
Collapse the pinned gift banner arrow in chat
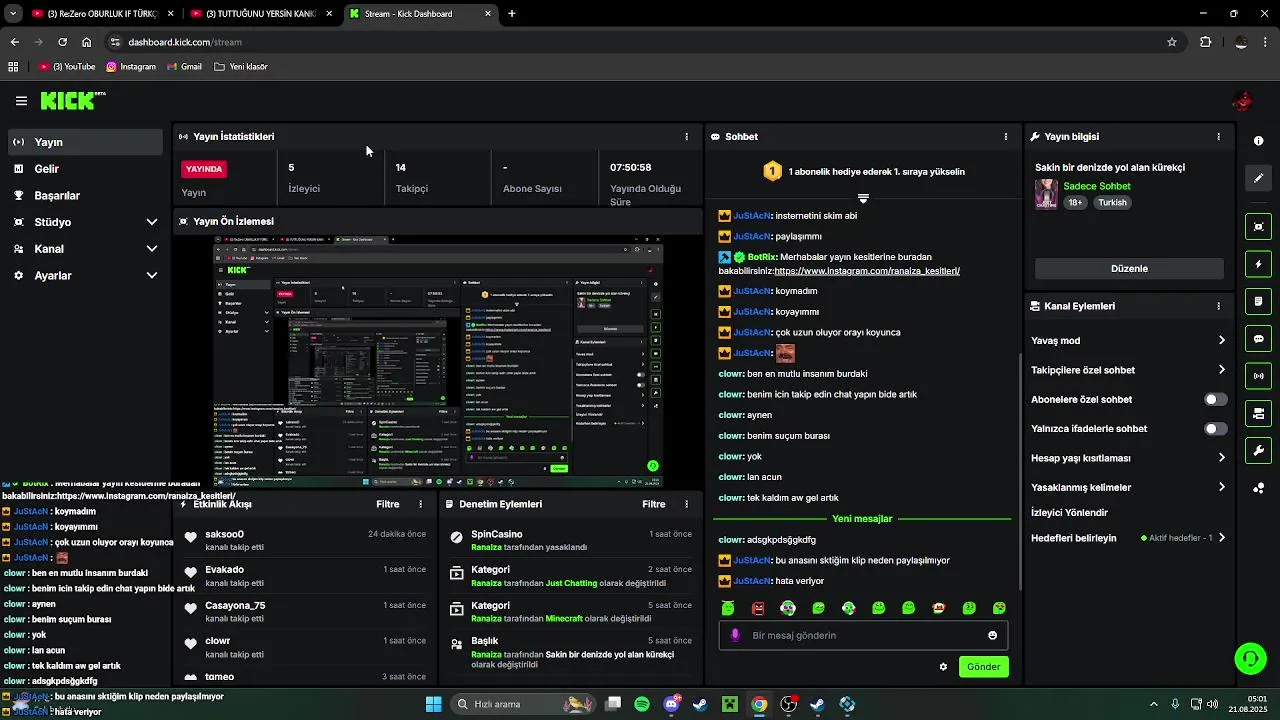[x=863, y=198]
